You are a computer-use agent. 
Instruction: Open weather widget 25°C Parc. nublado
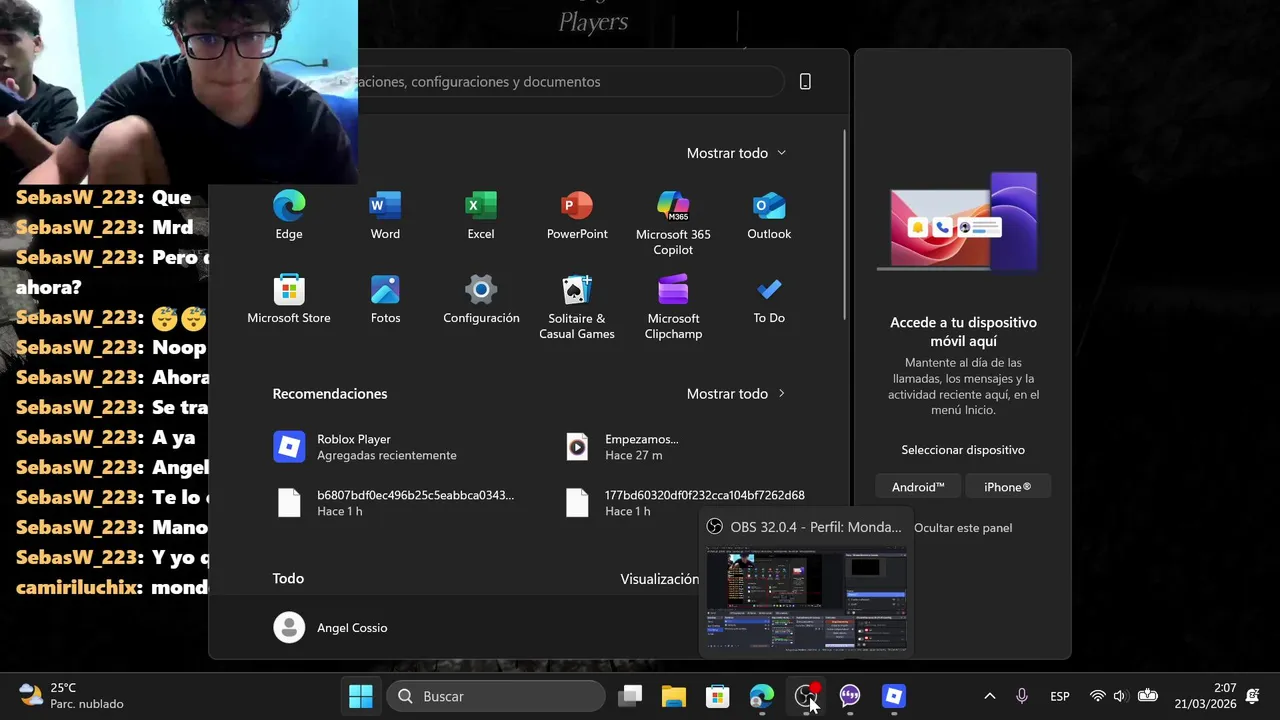click(x=72, y=696)
